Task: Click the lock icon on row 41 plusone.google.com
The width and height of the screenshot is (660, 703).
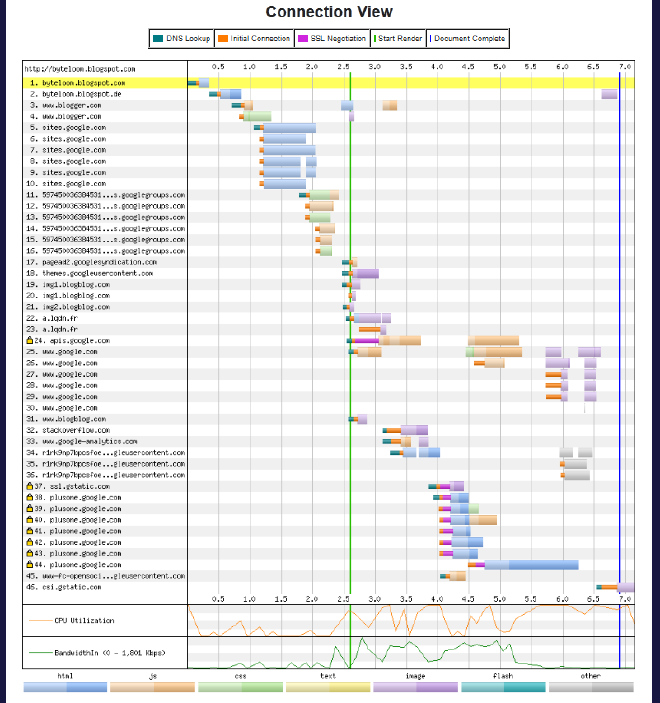Action: click(x=30, y=531)
